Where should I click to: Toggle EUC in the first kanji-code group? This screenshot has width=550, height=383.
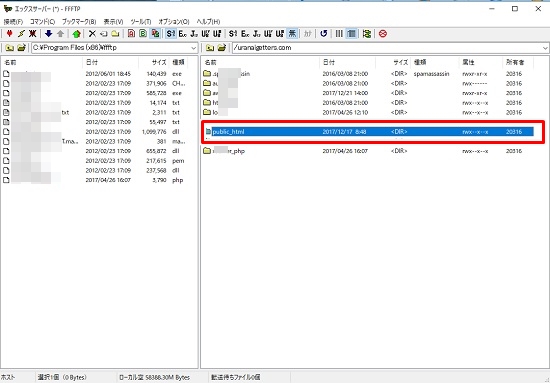tap(182, 34)
